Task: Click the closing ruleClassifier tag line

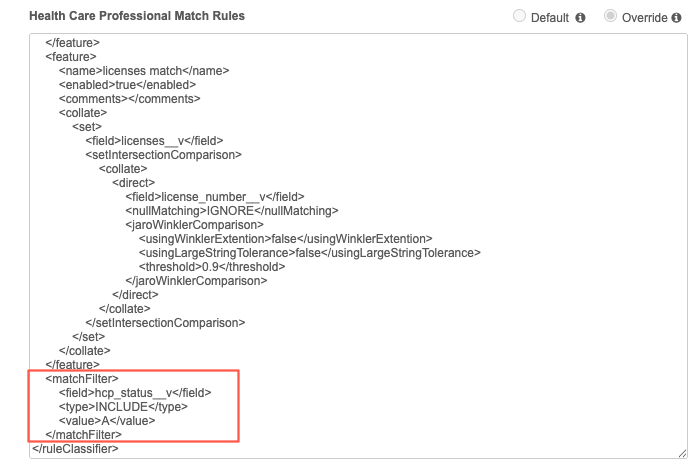Action: pyautogui.click(x=76, y=449)
